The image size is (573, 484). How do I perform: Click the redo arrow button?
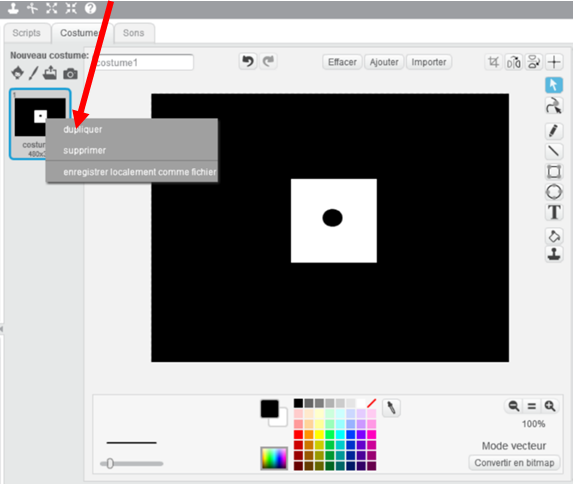click(x=268, y=61)
